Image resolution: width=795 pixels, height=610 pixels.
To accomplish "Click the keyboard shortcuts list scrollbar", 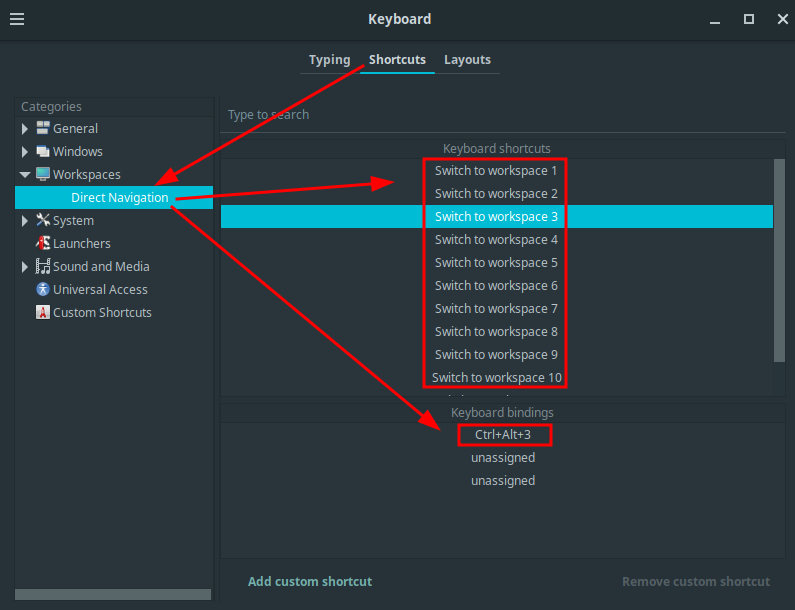I will point(779,260).
